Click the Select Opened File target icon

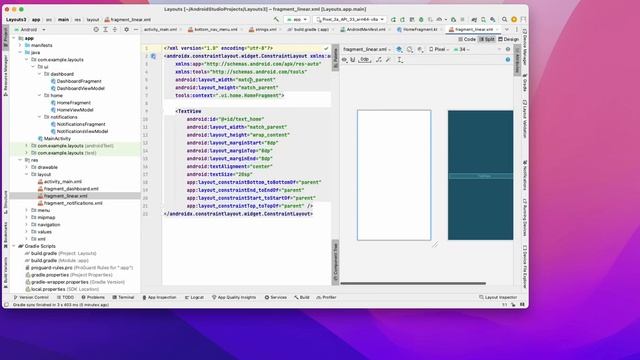[96, 29]
